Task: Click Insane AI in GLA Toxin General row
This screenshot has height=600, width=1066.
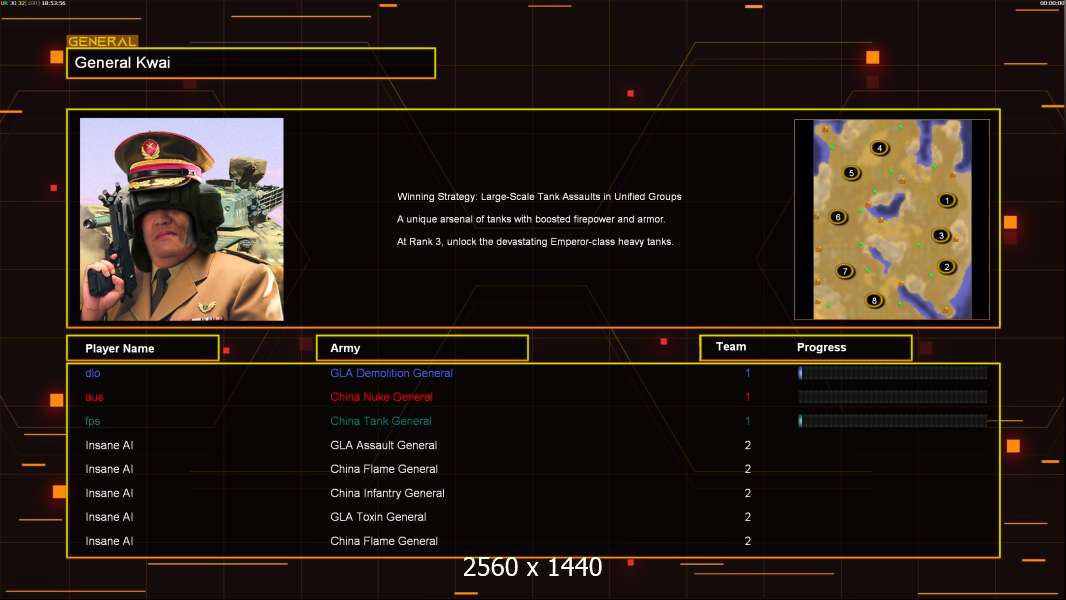Action: point(109,517)
